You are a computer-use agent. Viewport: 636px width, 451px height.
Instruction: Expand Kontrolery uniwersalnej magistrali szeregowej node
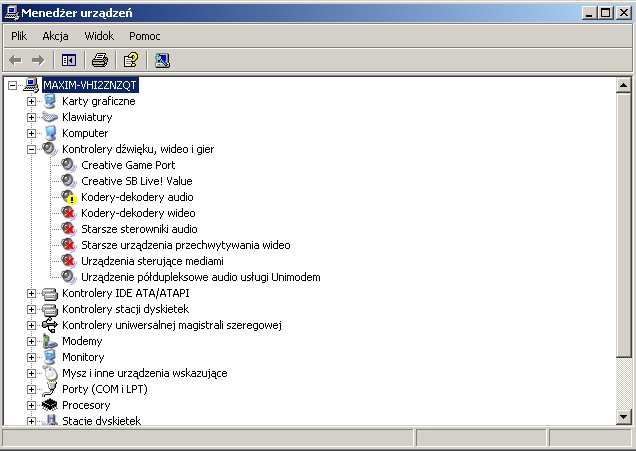31,325
